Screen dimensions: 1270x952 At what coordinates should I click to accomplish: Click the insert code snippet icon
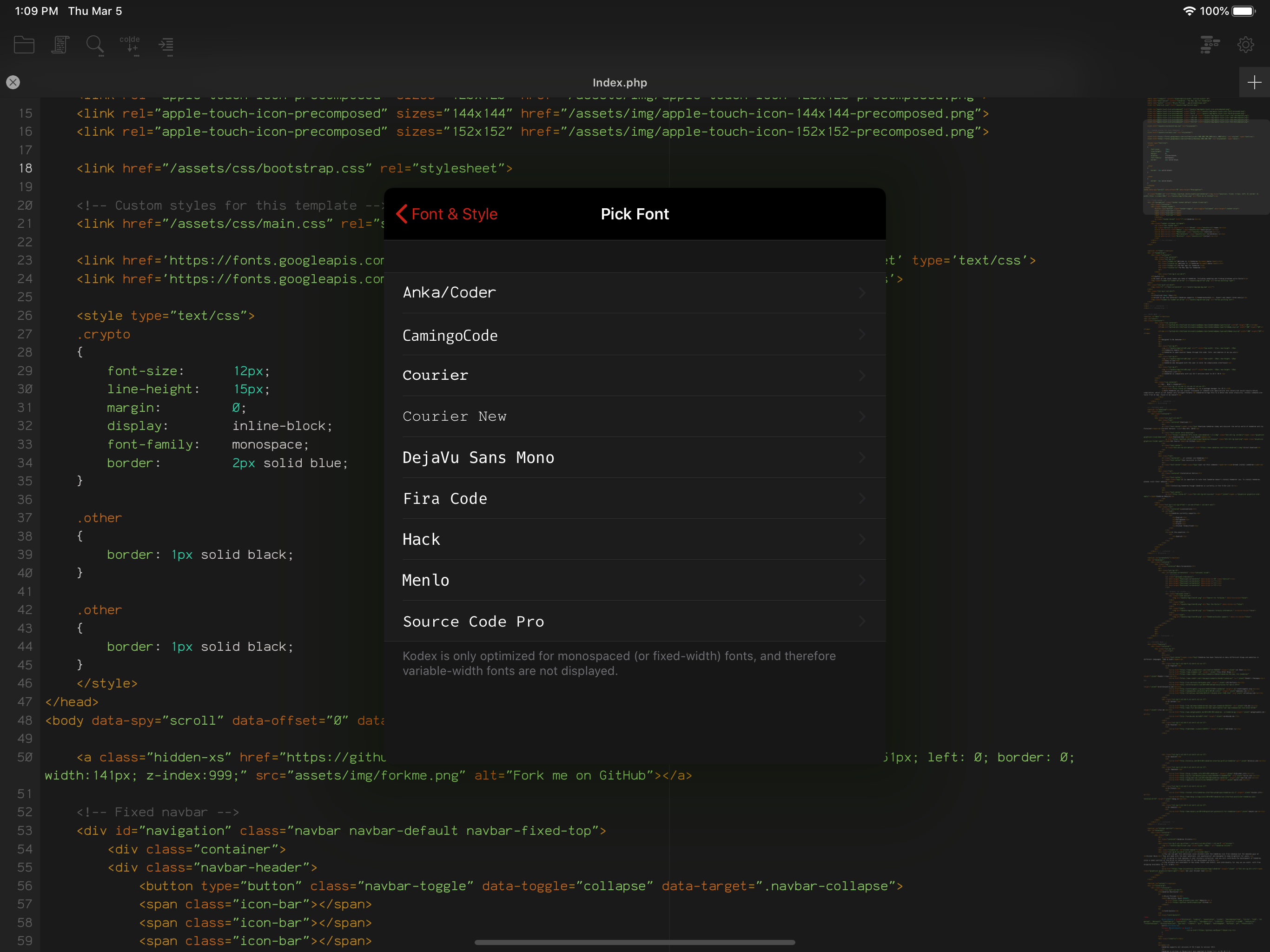(x=130, y=45)
